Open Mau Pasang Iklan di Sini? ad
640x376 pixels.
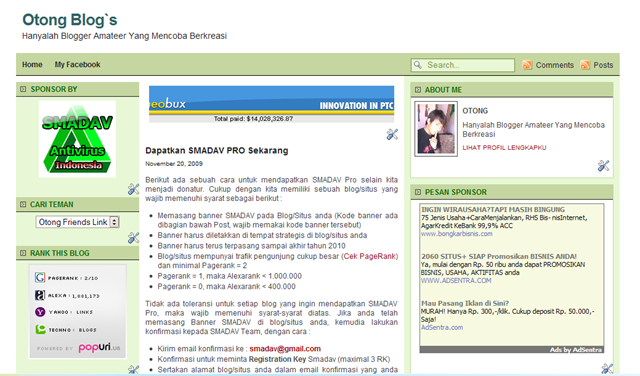point(465,303)
